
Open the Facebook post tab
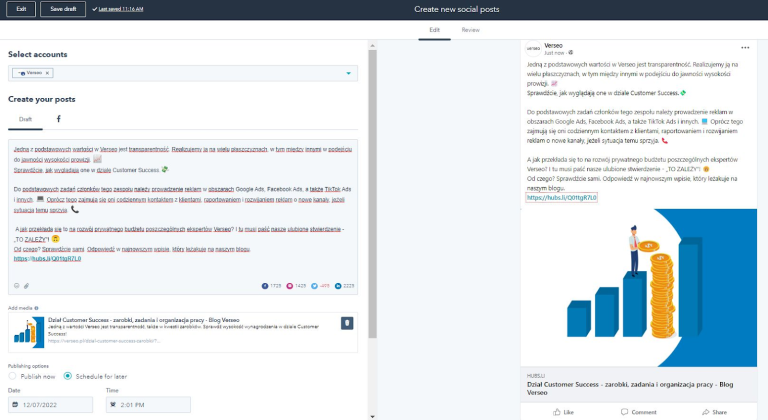(x=58, y=119)
